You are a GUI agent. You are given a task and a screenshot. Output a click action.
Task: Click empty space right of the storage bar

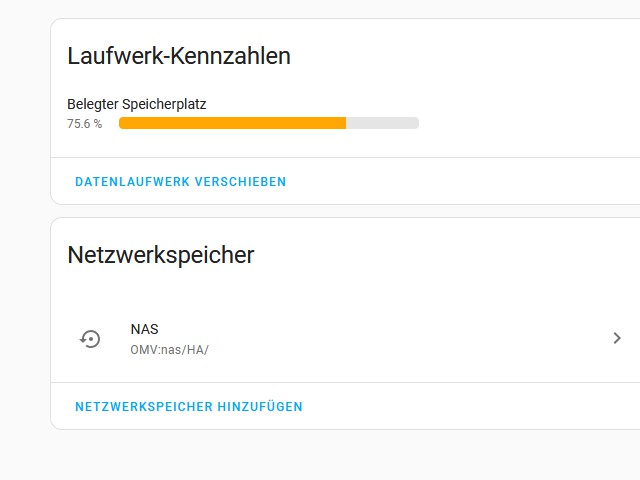point(520,123)
